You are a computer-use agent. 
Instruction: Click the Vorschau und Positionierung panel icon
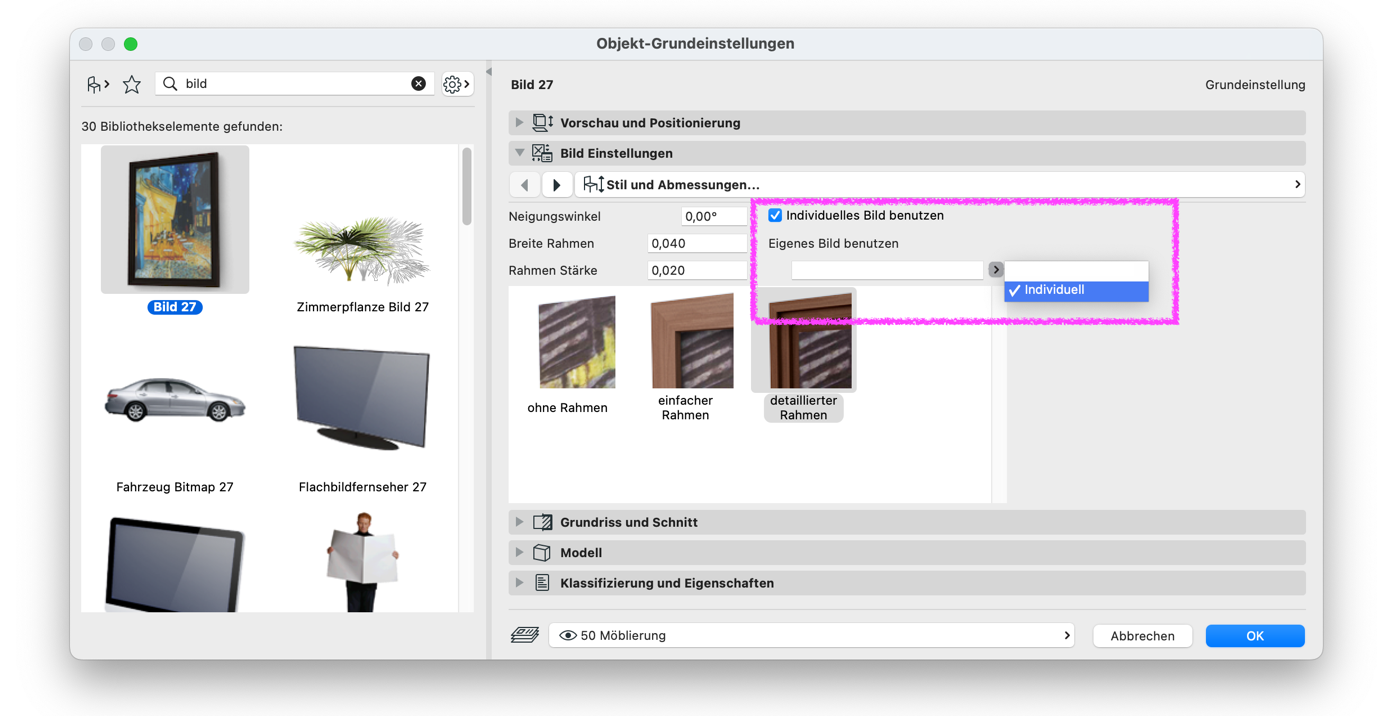[543, 123]
